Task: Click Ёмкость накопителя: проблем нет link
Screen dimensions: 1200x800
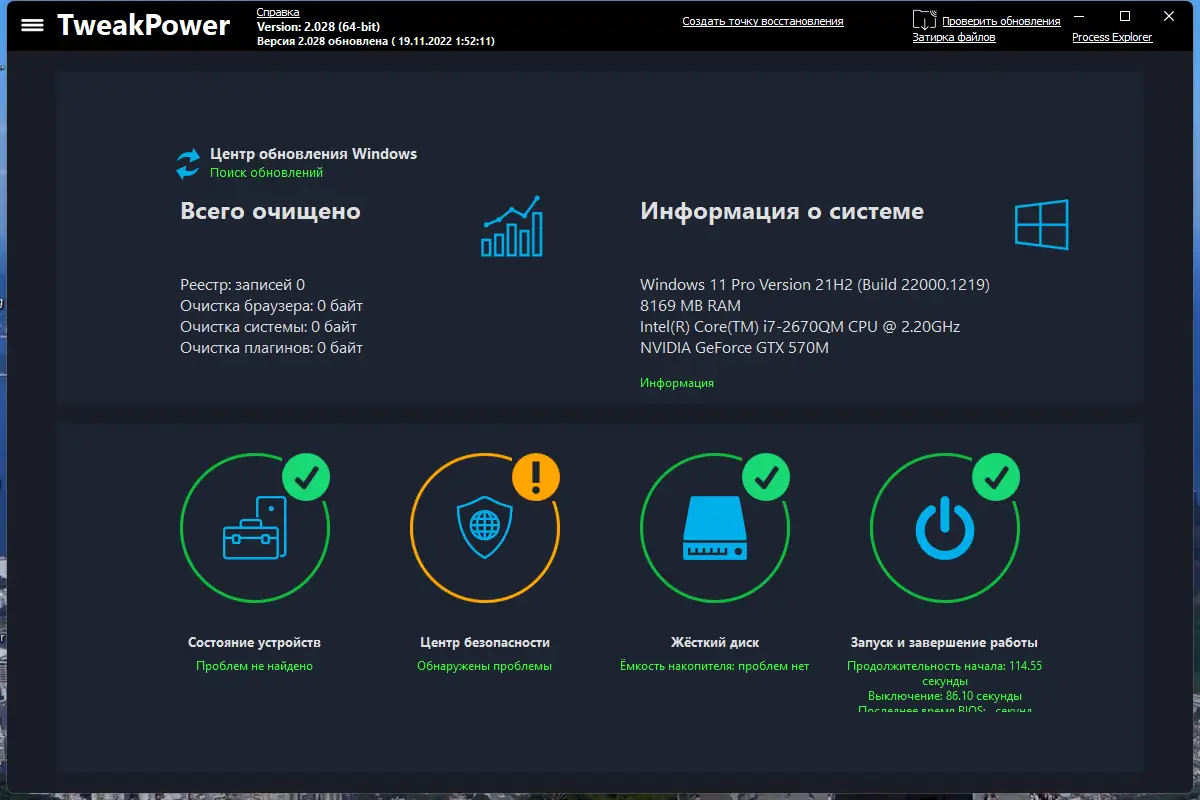Action: click(x=714, y=666)
